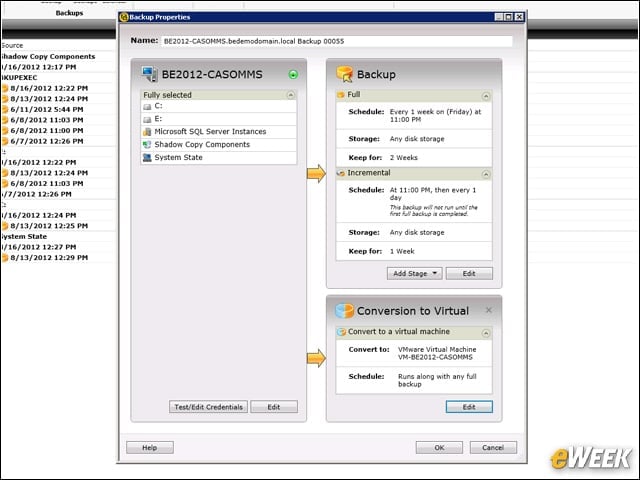Image resolution: width=640 pixels, height=480 pixels.
Task: Select Microsoft SQL Server Instances row
Action: pos(219,132)
